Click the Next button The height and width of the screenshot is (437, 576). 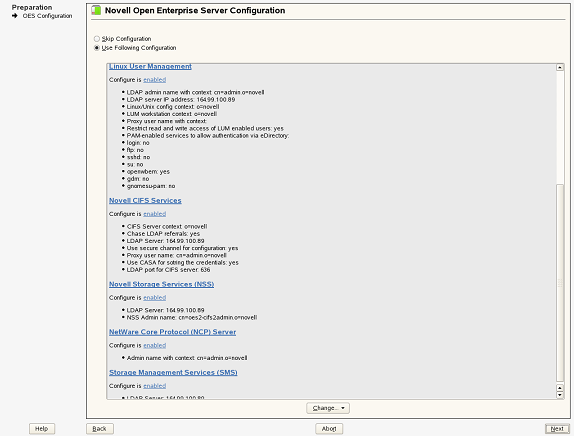coord(557,429)
